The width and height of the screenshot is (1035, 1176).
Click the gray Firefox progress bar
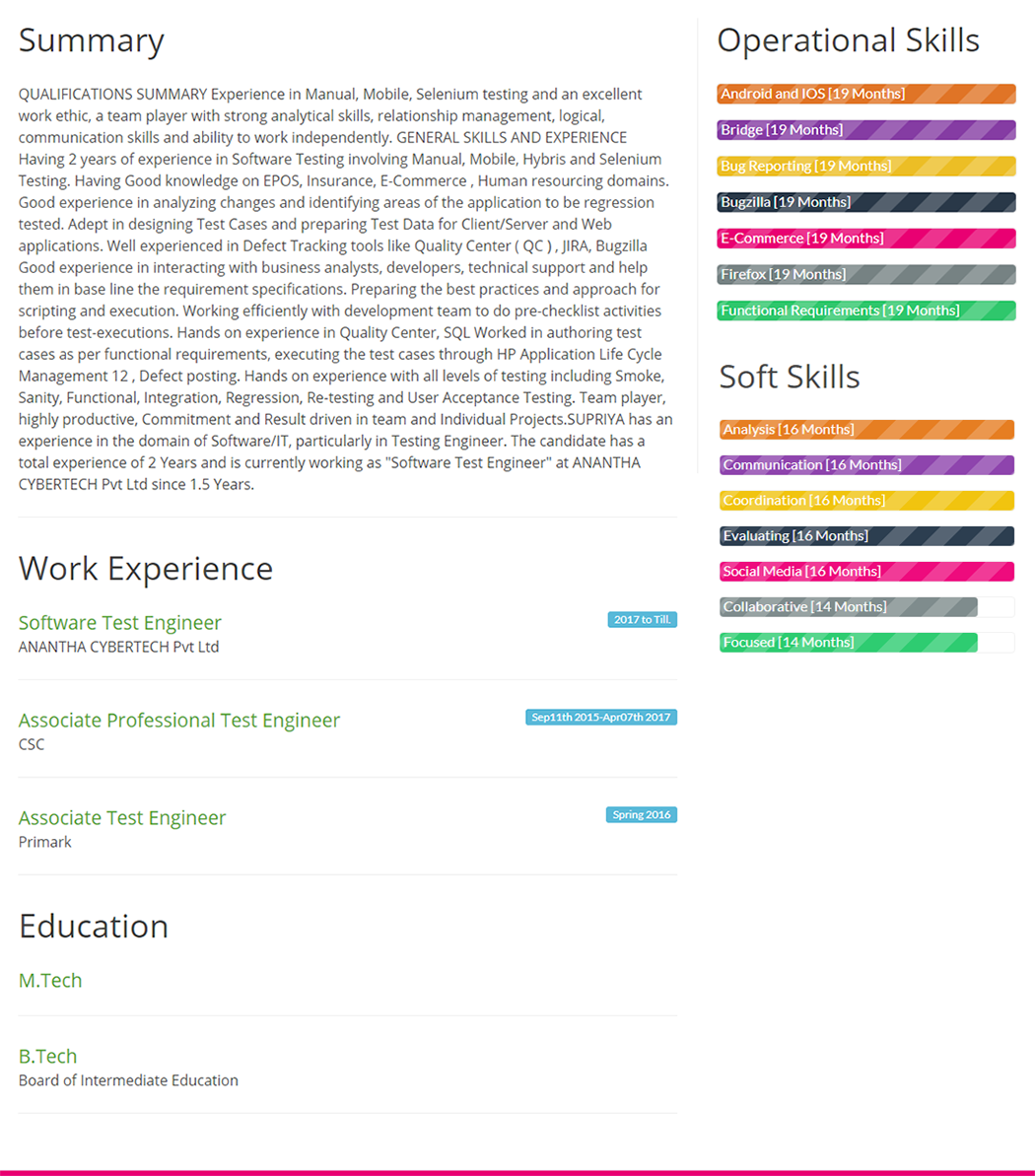tap(865, 275)
